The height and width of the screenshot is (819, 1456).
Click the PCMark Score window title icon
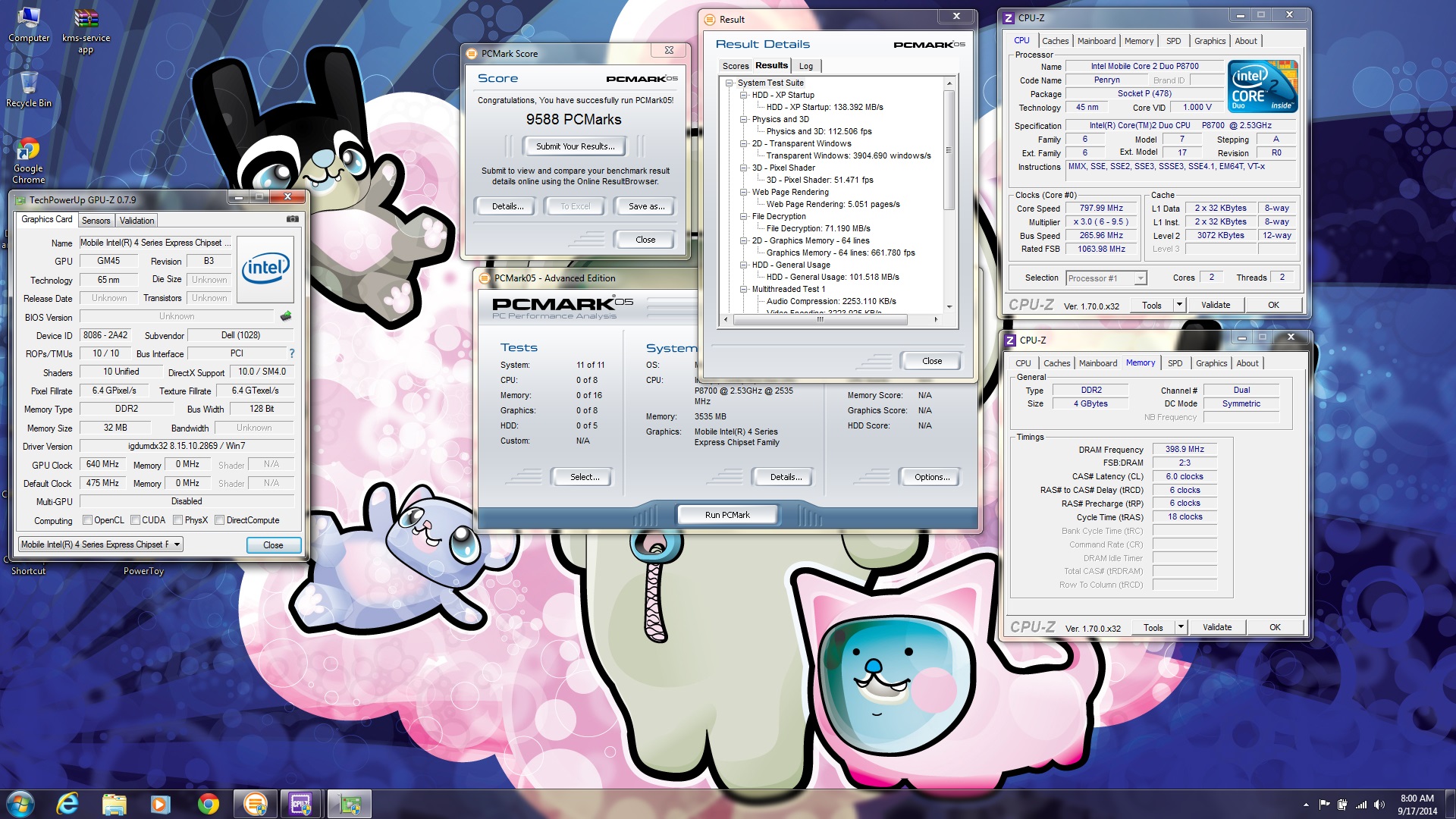(x=472, y=53)
